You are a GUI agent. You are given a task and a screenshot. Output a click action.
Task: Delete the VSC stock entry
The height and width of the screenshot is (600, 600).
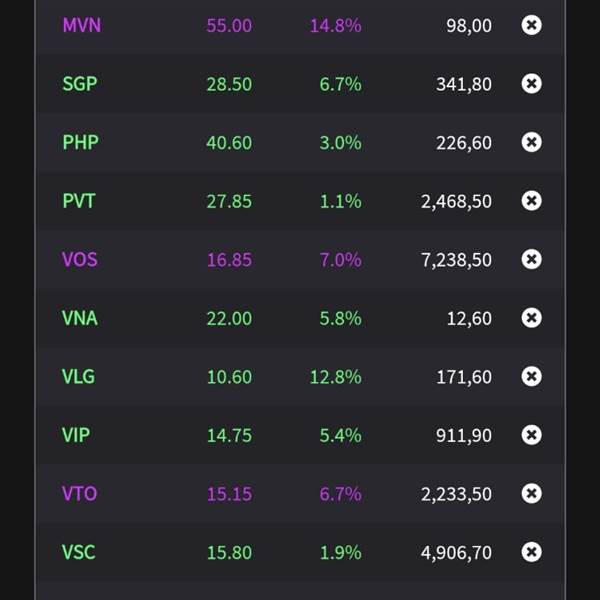[x=532, y=552]
